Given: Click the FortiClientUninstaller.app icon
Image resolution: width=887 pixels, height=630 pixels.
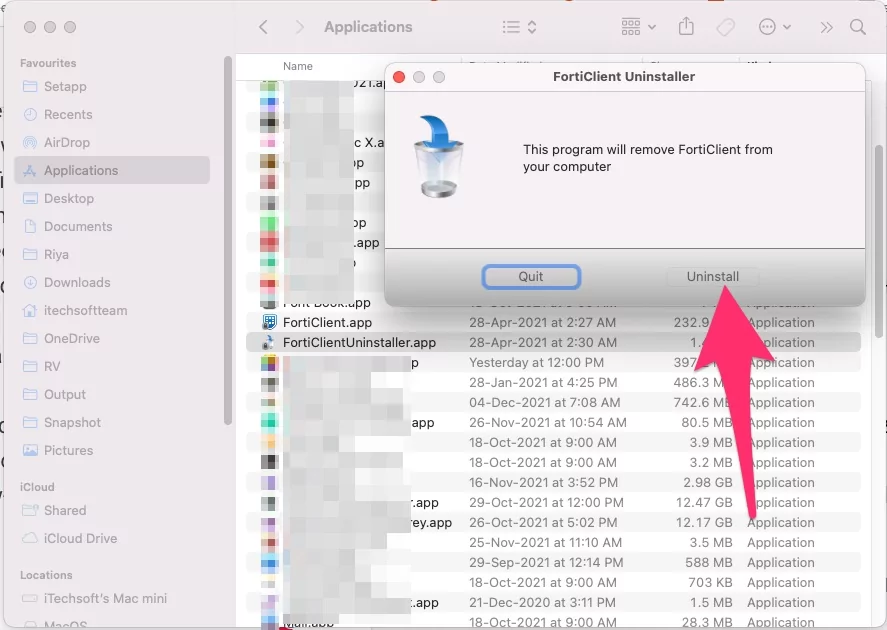Looking at the screenshot, I should 269,343.
